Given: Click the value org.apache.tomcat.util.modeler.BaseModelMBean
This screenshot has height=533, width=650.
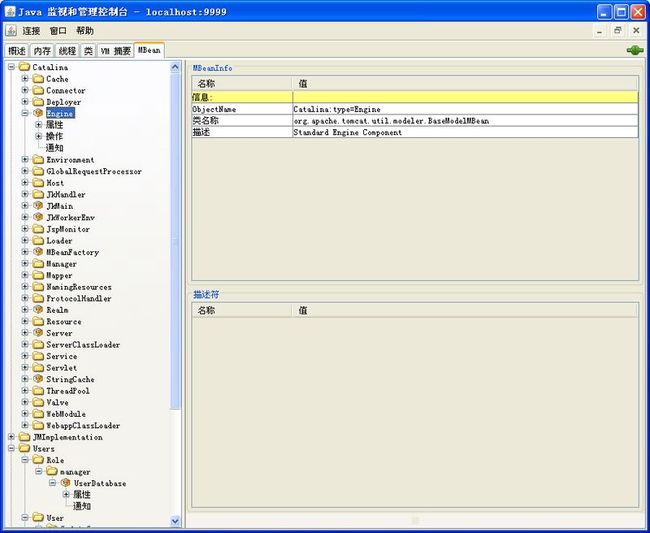Looking at the screenshot, I should click(x=391, y=121).
